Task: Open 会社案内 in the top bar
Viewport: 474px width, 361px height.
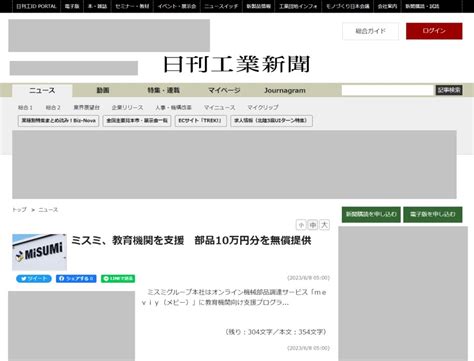Action: (x=387, y=6)
